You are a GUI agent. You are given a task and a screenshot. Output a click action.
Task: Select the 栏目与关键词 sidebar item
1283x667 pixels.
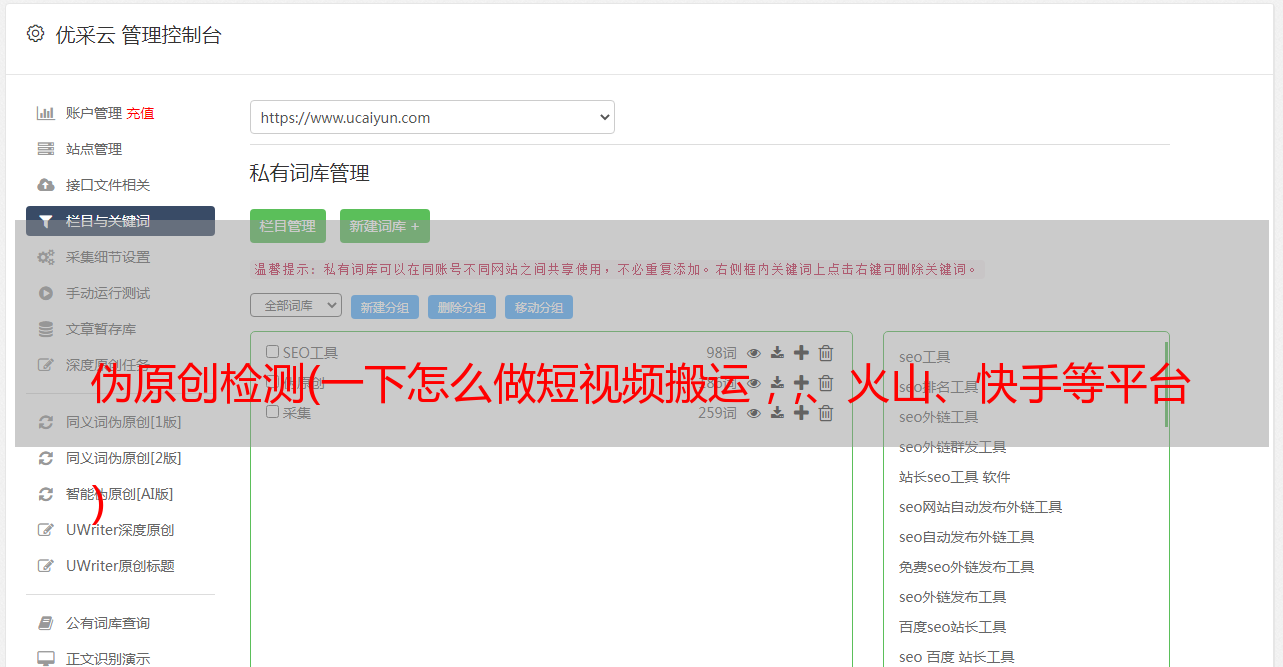pyautogui.click(x=120, y=221)
